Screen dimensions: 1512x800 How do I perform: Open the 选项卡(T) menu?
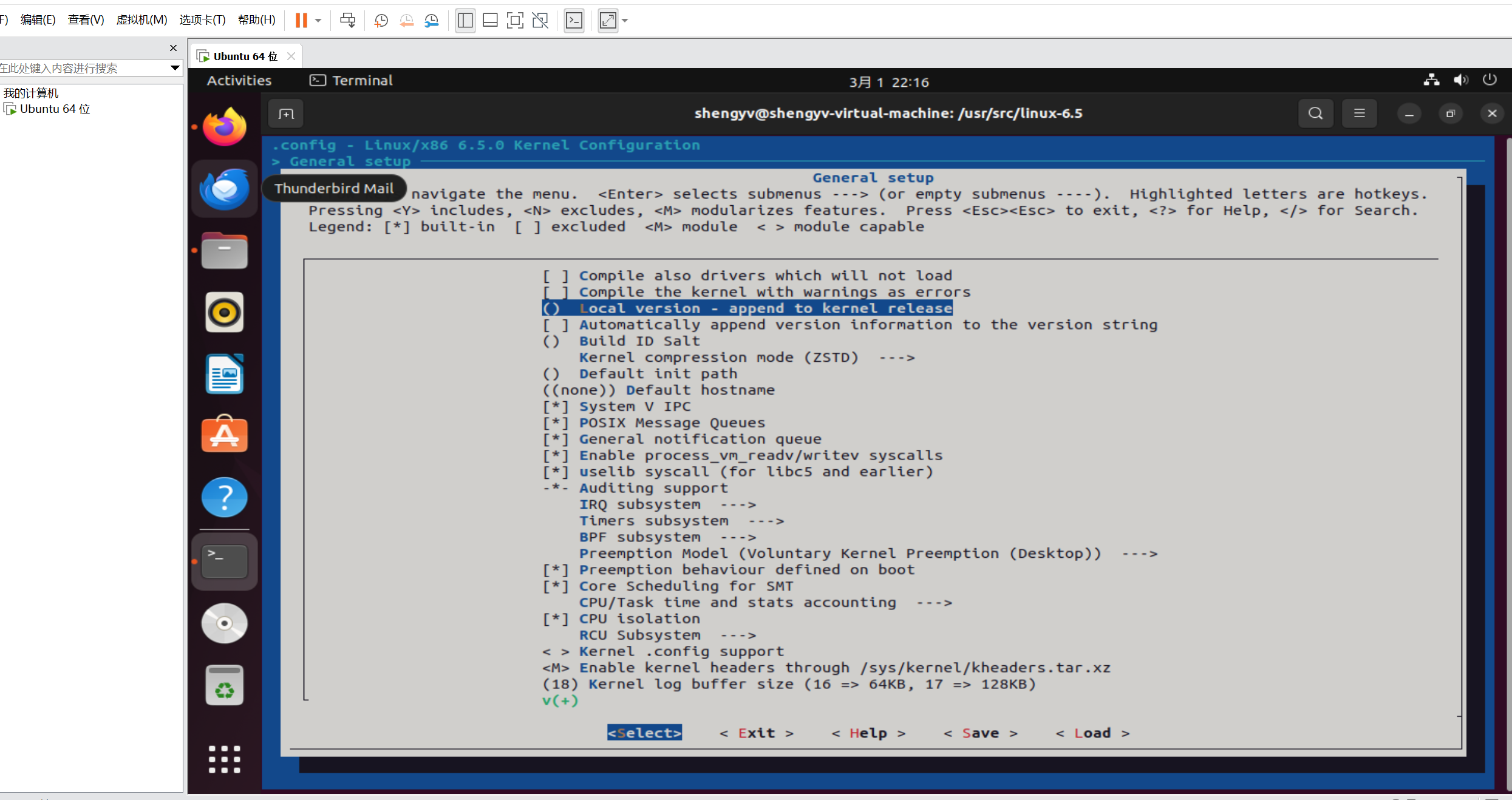[x=202, y=20]
